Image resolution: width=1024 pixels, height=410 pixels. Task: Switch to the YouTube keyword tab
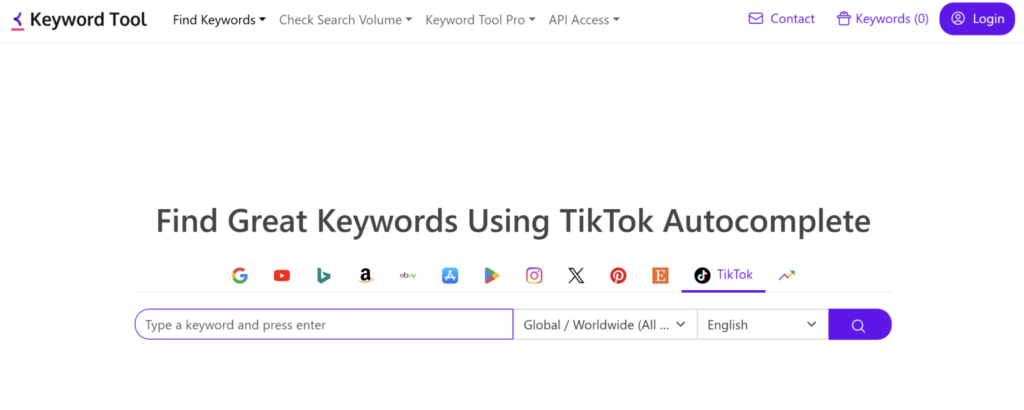tap(281, 276)
